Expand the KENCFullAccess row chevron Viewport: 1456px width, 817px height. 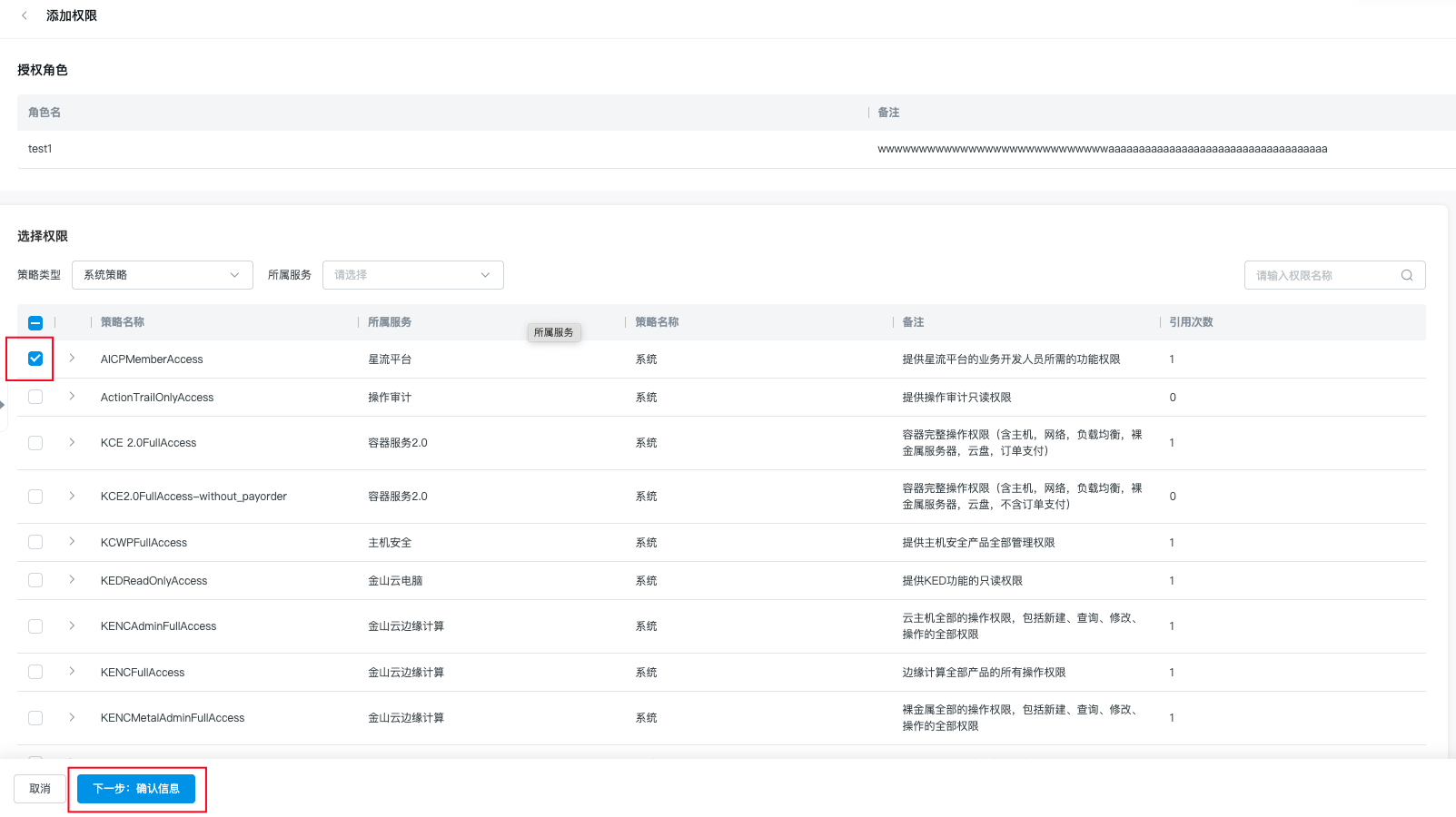click(x=72, y=672)
